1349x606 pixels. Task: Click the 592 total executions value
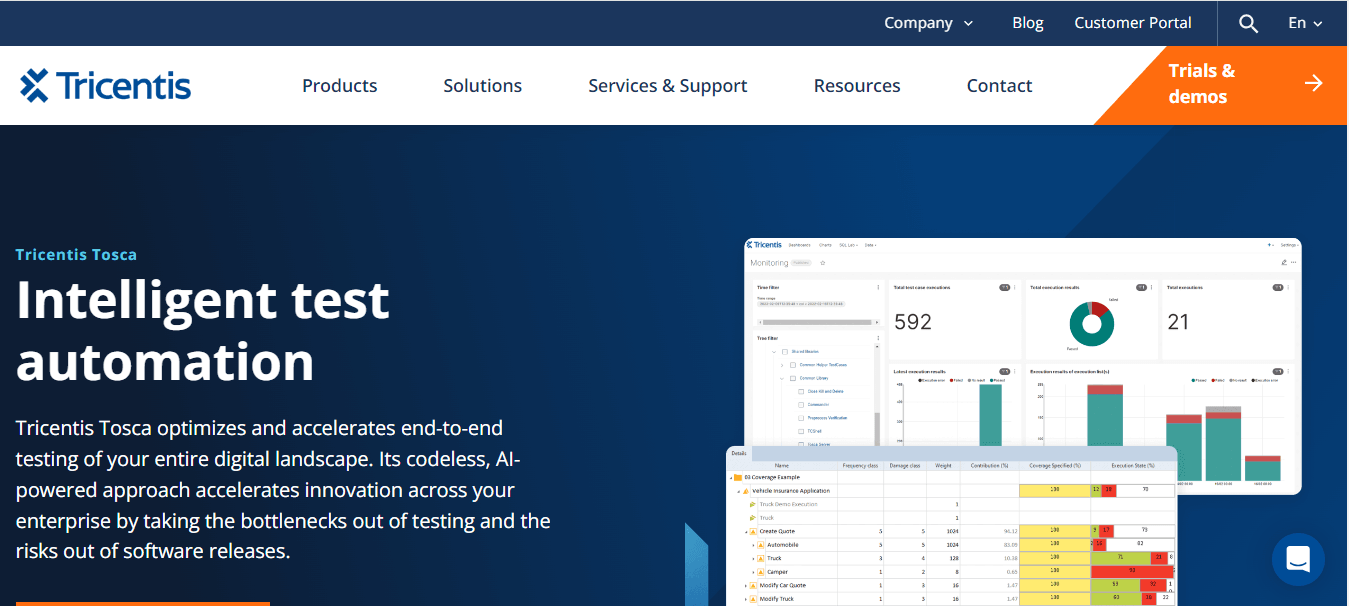913,322
